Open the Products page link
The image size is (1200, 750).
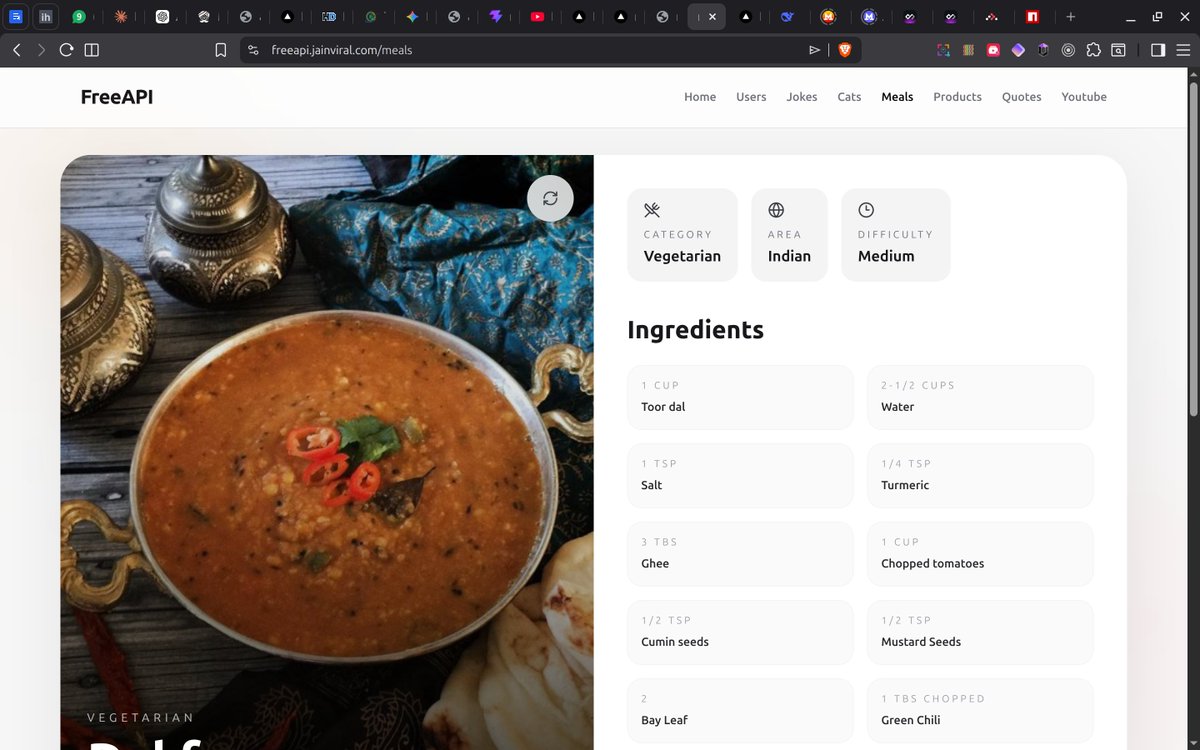pyautogui.click(x=957, y=97)
